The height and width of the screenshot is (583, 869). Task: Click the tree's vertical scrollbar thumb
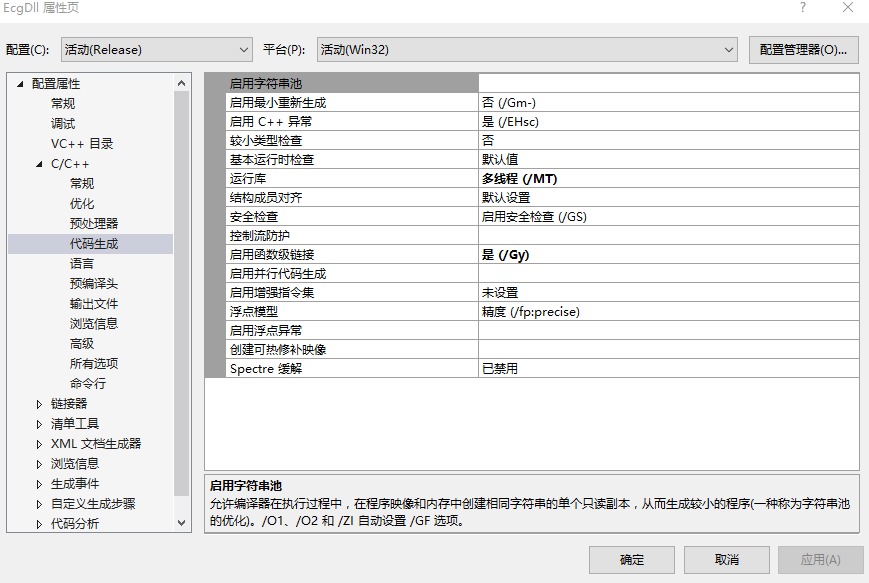181,293
